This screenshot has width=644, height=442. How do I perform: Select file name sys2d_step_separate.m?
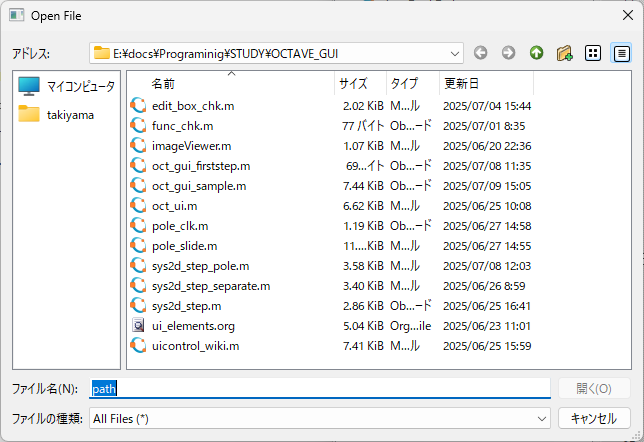click(211, 286)
